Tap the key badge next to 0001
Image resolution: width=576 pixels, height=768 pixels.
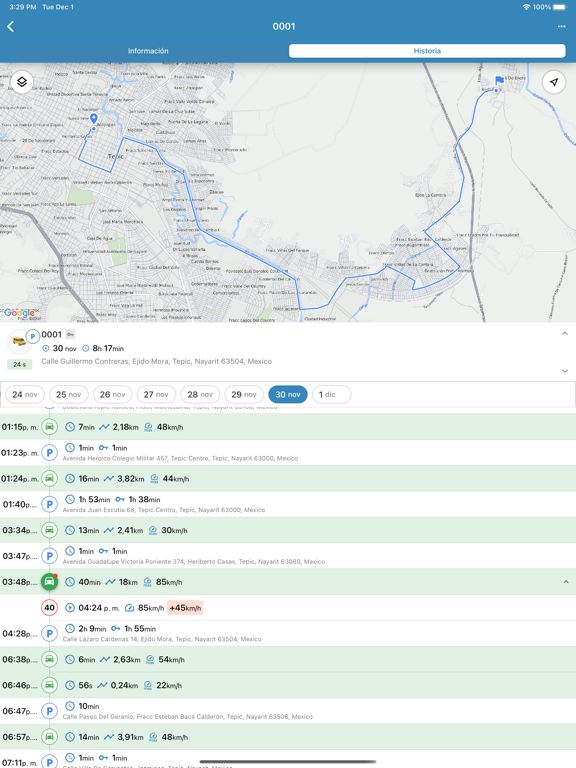coord(71,335)
